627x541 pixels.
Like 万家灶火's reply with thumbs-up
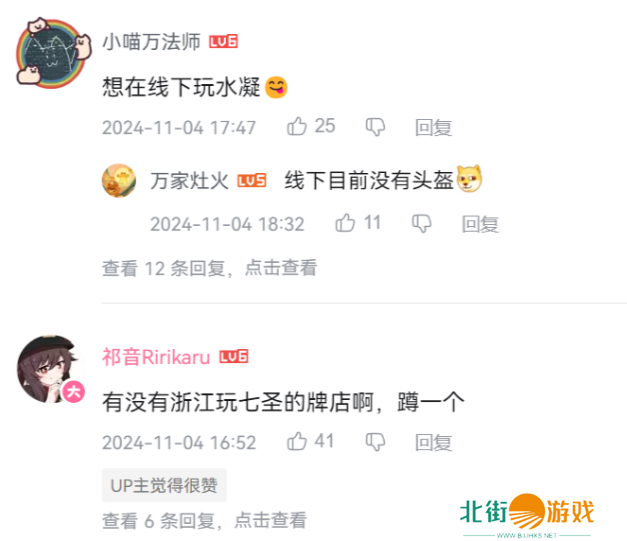point(345,223)
